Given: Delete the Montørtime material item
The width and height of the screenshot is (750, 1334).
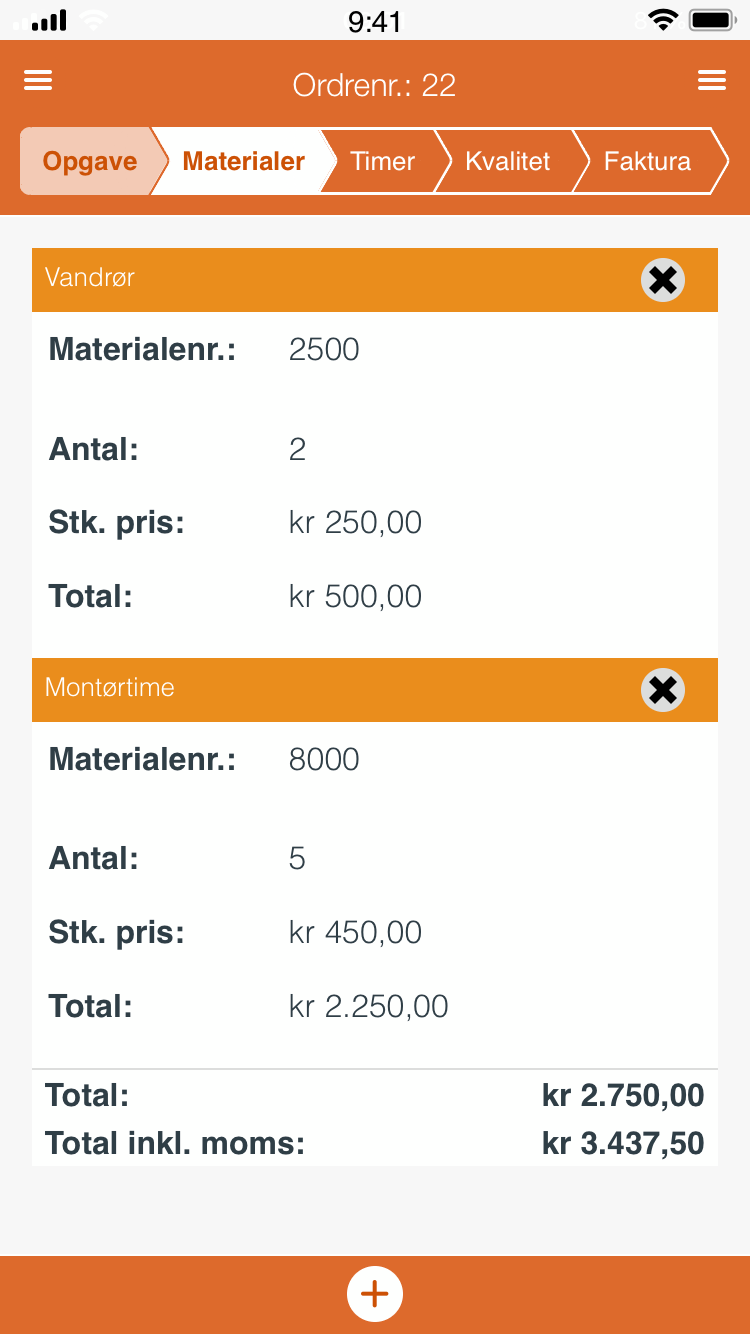Looking at the screenshot, I should [x=662, y=690].
